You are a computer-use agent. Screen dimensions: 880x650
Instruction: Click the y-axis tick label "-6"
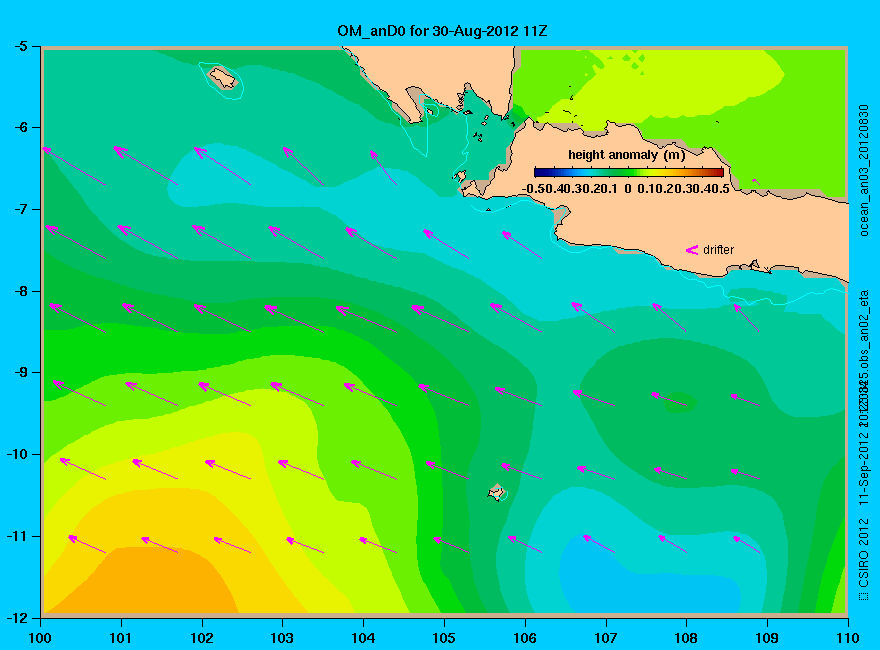coord(20,127)
